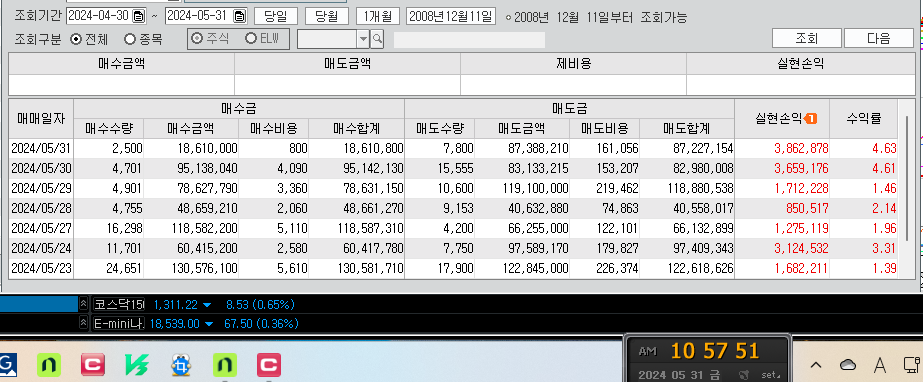This screenshot has width=923, height=382.
Task: Open the end date calendar picker icon
Action: [240, 16]
